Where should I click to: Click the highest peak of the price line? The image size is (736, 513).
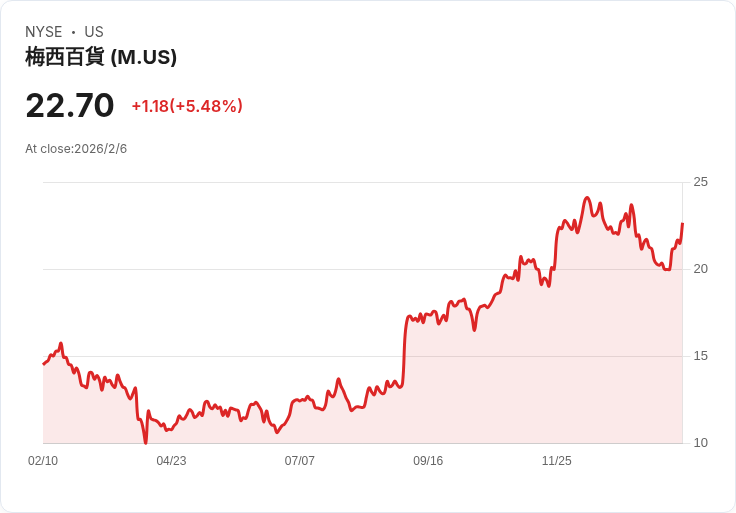click(587, 198)
